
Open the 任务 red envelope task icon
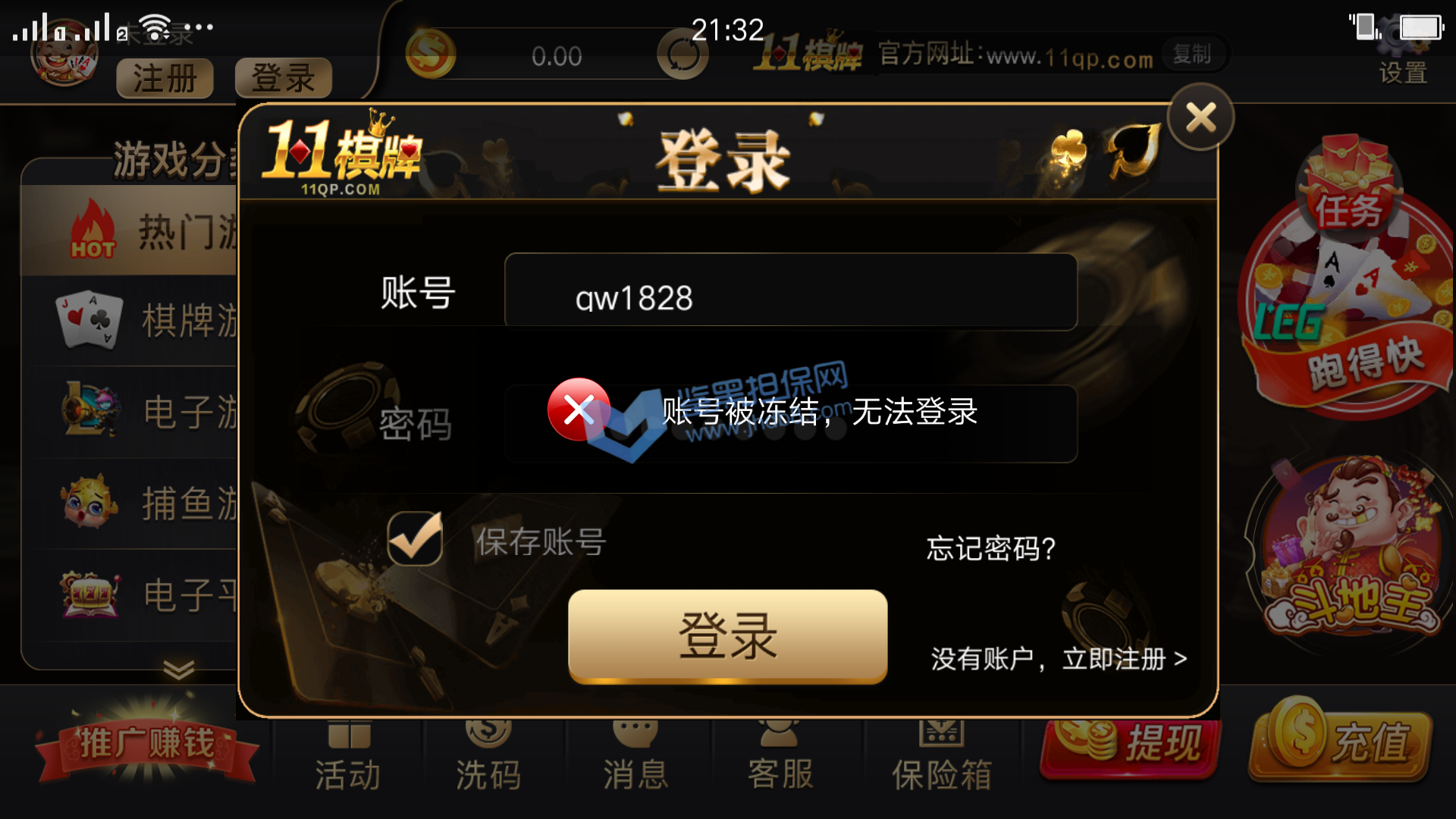point(1348,186)
